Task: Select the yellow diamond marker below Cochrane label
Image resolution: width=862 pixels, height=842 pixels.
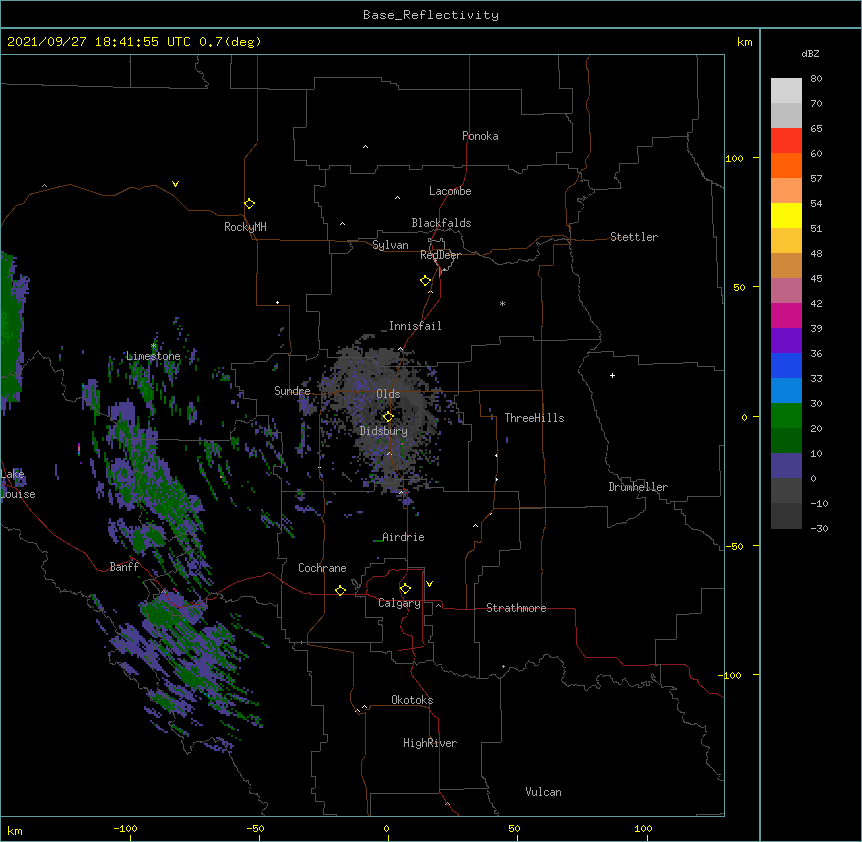Action: click(x=340, y=590)
